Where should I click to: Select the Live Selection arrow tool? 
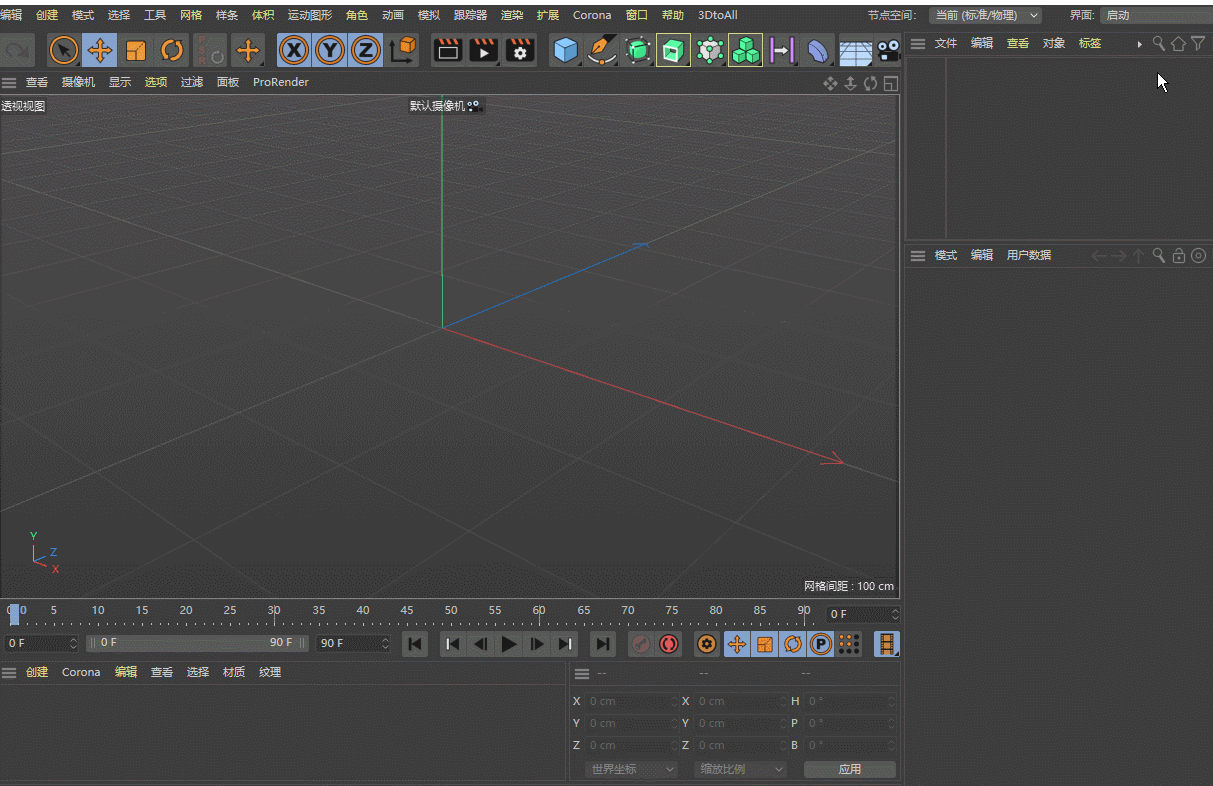[x=64, y=50]
